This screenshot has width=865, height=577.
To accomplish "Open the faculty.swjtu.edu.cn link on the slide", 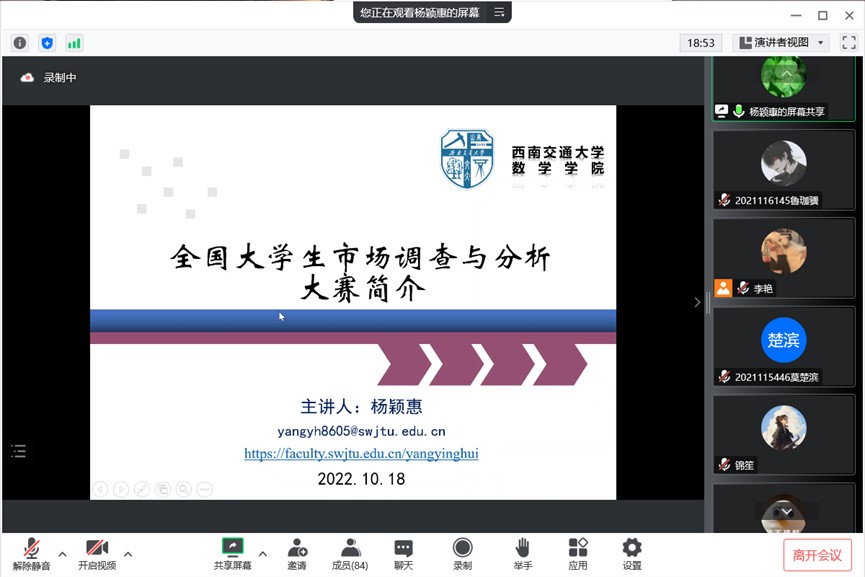I will click(361, 453).
